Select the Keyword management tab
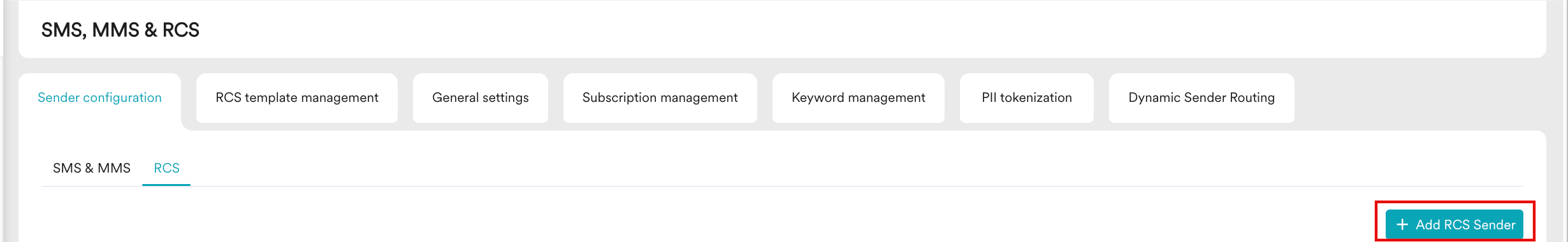The height and width of the screenshot is (242, 1568). coord(859,98)
